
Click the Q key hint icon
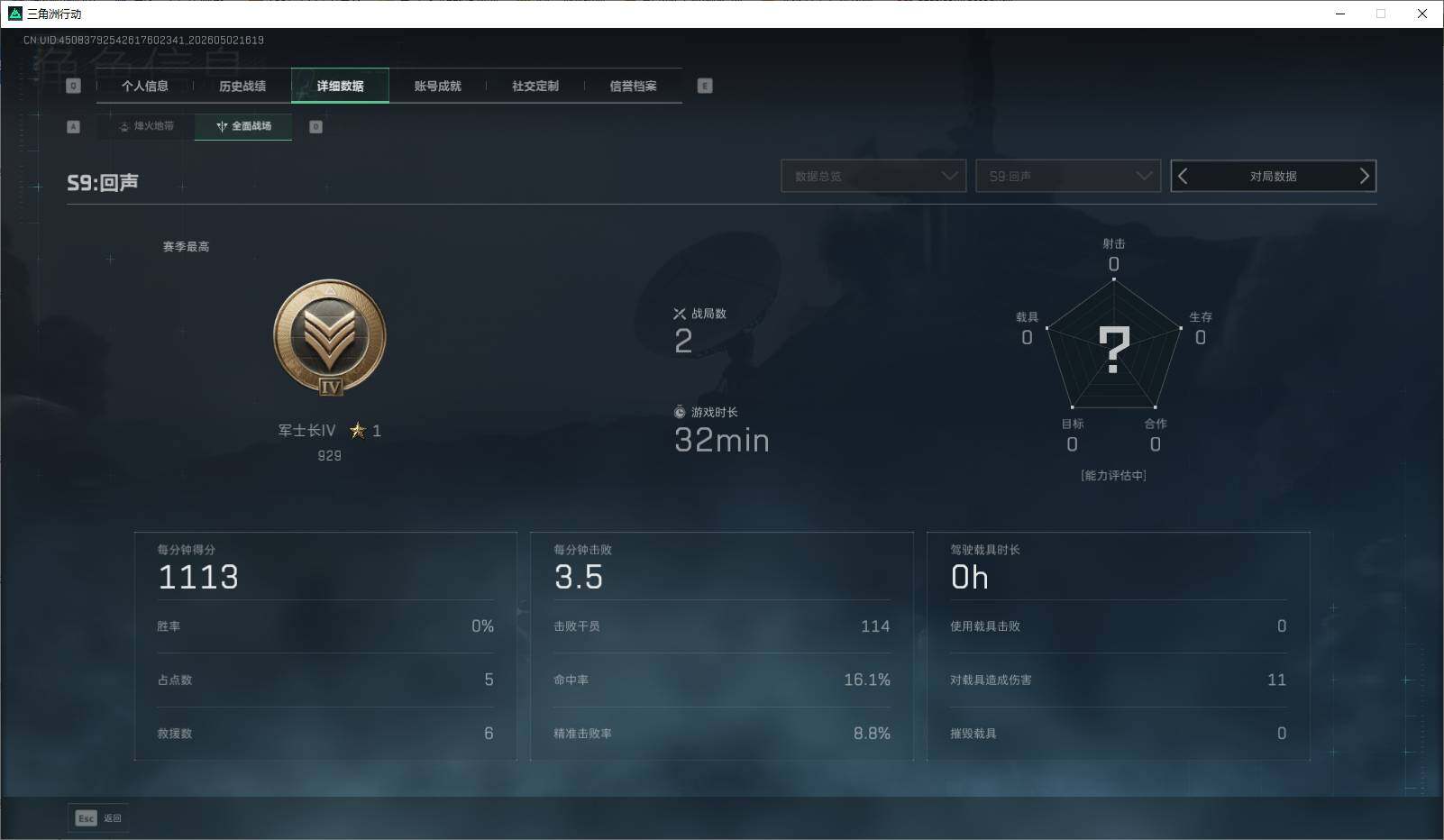(x=74, y=86)
